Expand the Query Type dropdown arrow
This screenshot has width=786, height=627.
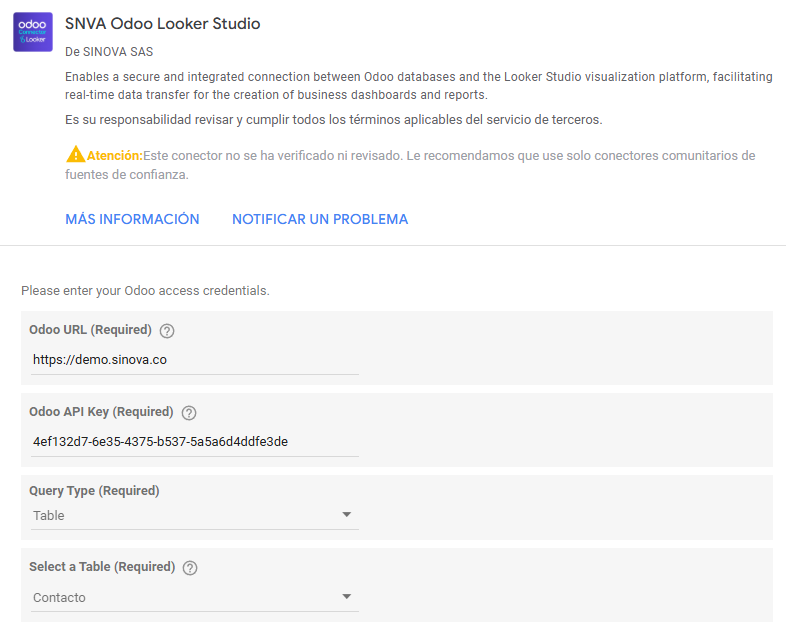(346, 515)
